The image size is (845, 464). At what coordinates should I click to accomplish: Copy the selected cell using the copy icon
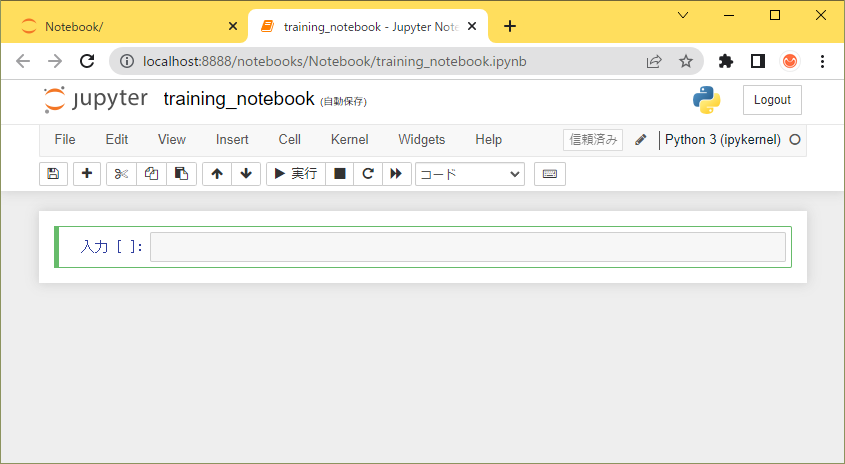(151, 174)
